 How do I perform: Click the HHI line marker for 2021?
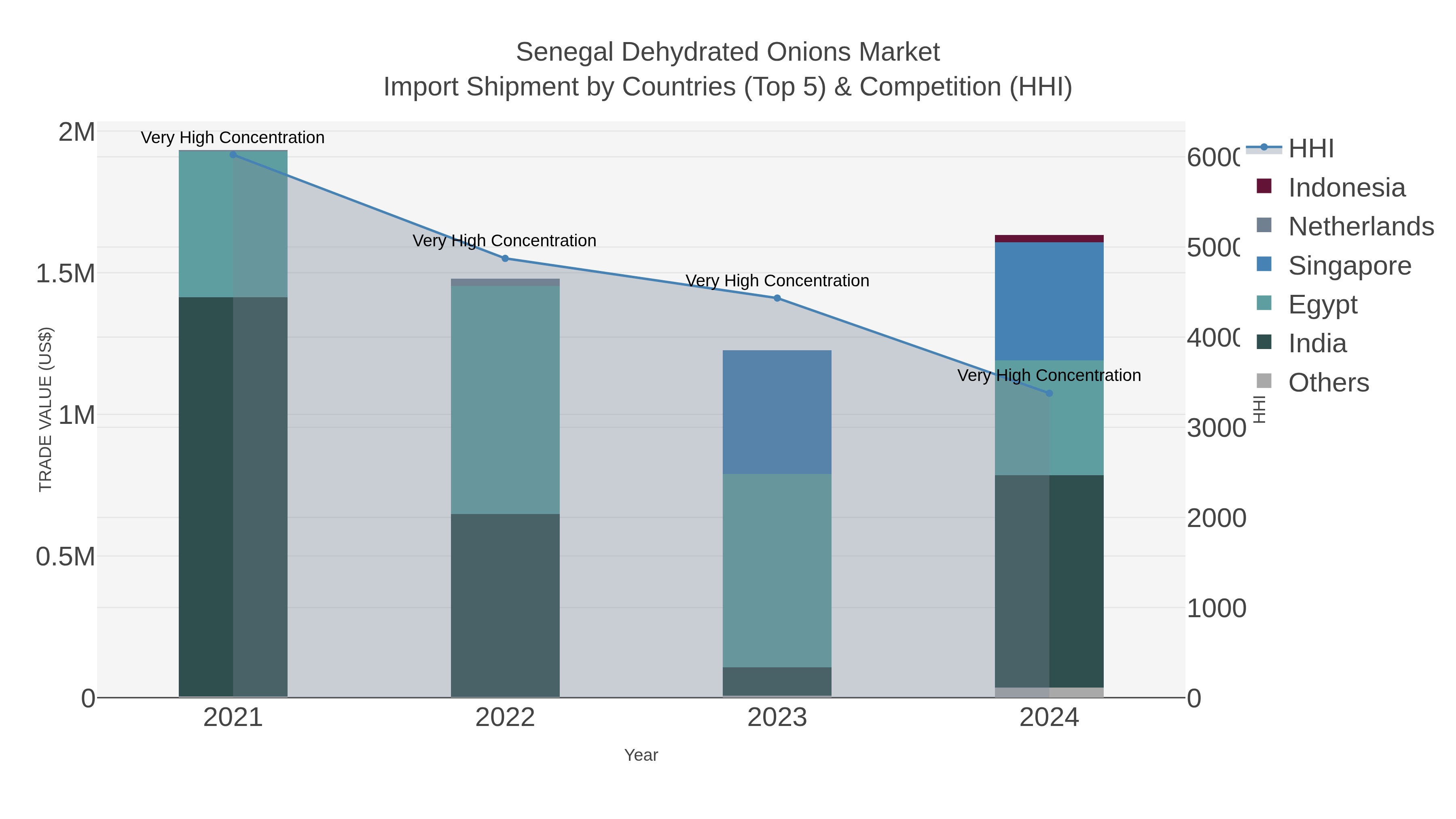tap(233, 154)
